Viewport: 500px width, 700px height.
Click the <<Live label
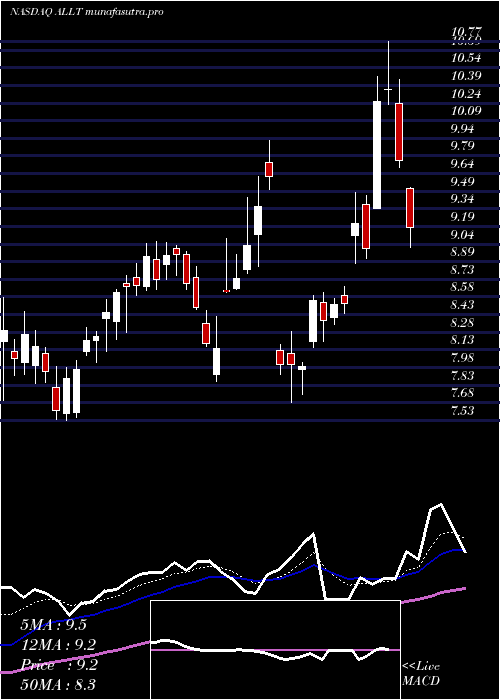point(421,667)
